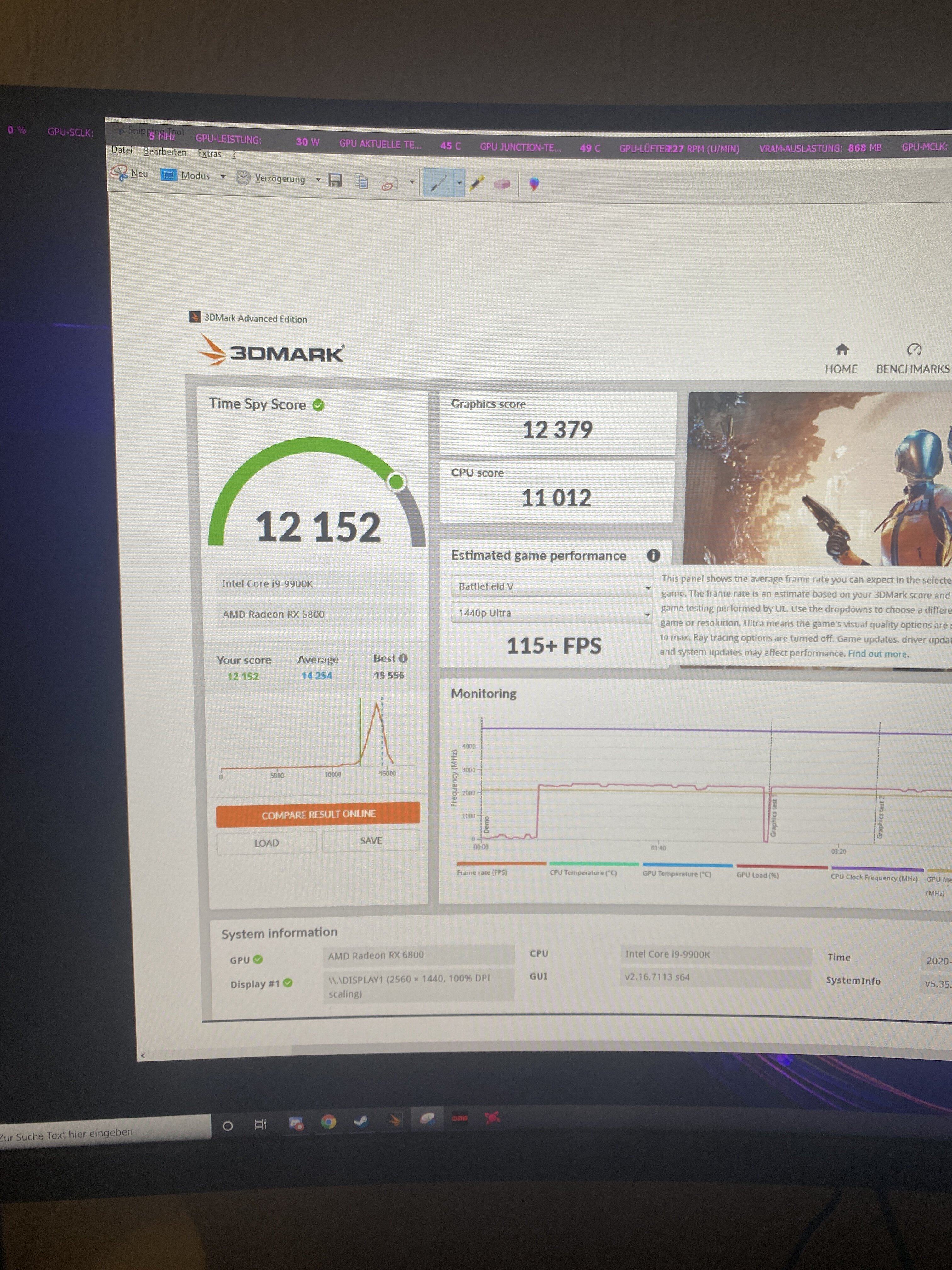Open the ? help menu
The image size is (952, 1270).
point(234,154)
